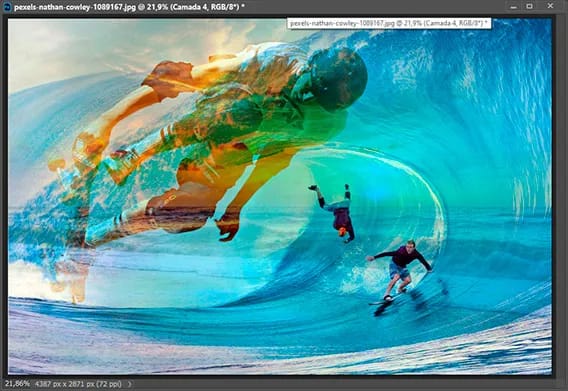The height and width of the screenshot is (391, 568).
Task: Click the large skater's raised orange shoe
Action: 168,76
